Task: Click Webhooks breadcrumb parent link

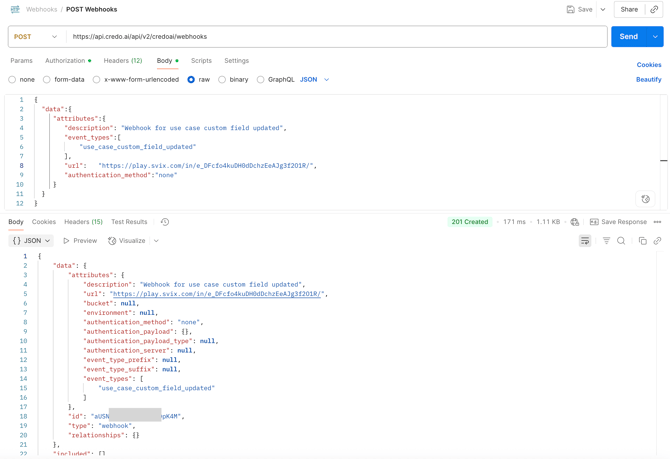Action: coord(41,9)
